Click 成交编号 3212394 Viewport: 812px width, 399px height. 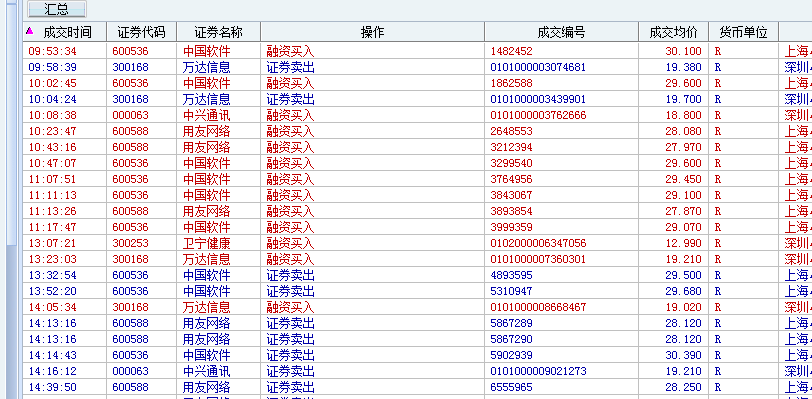(511, 147)
